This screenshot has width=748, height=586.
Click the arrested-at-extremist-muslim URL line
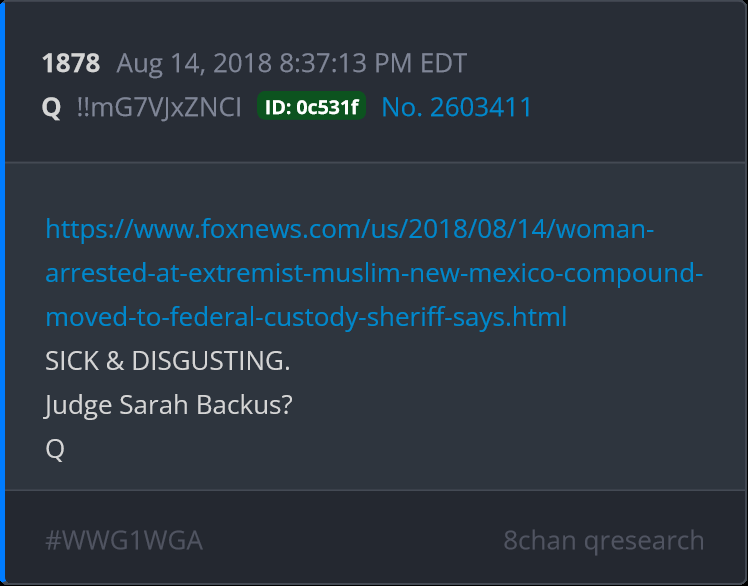374,273
